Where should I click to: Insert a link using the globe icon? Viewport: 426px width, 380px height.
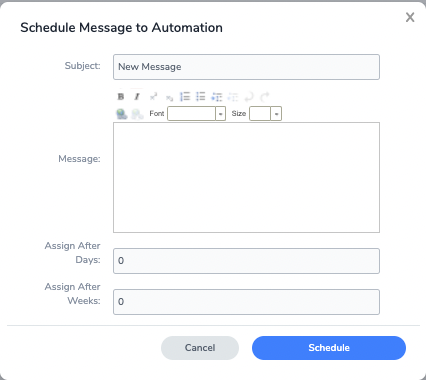pyautogui.click(x=122, y=114)
